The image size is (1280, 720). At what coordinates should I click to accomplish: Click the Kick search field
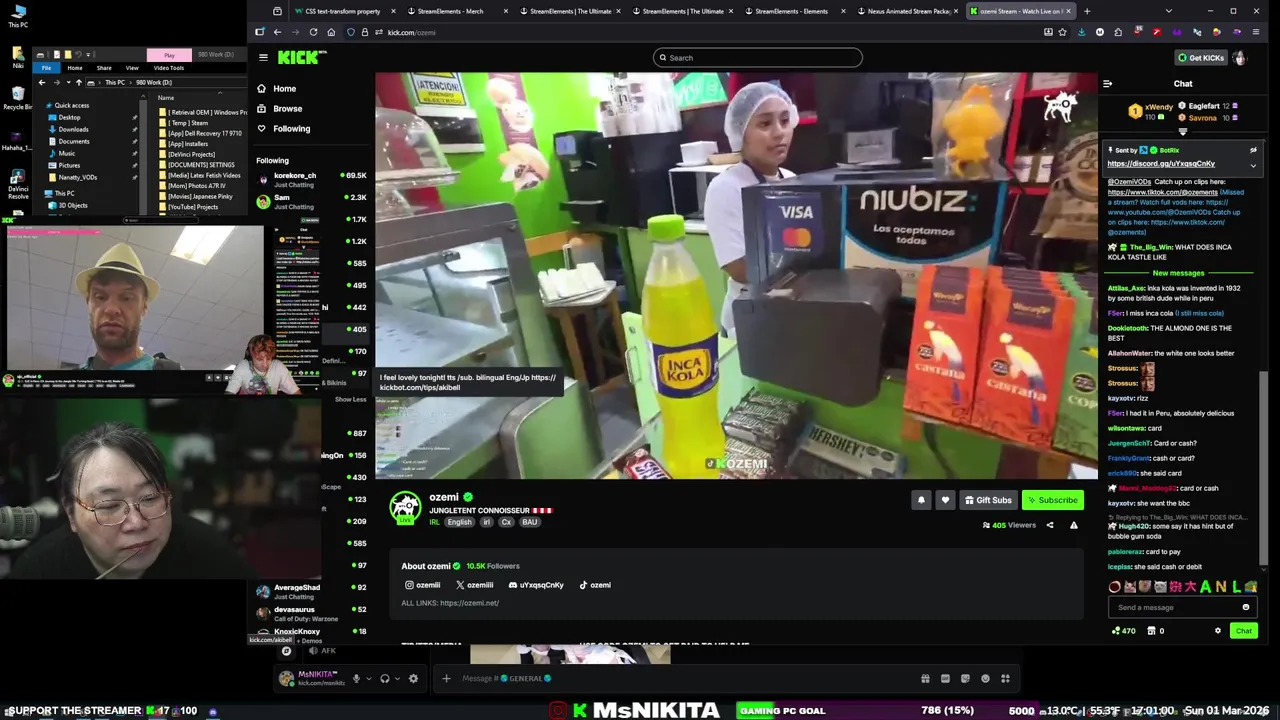point(758,57)
